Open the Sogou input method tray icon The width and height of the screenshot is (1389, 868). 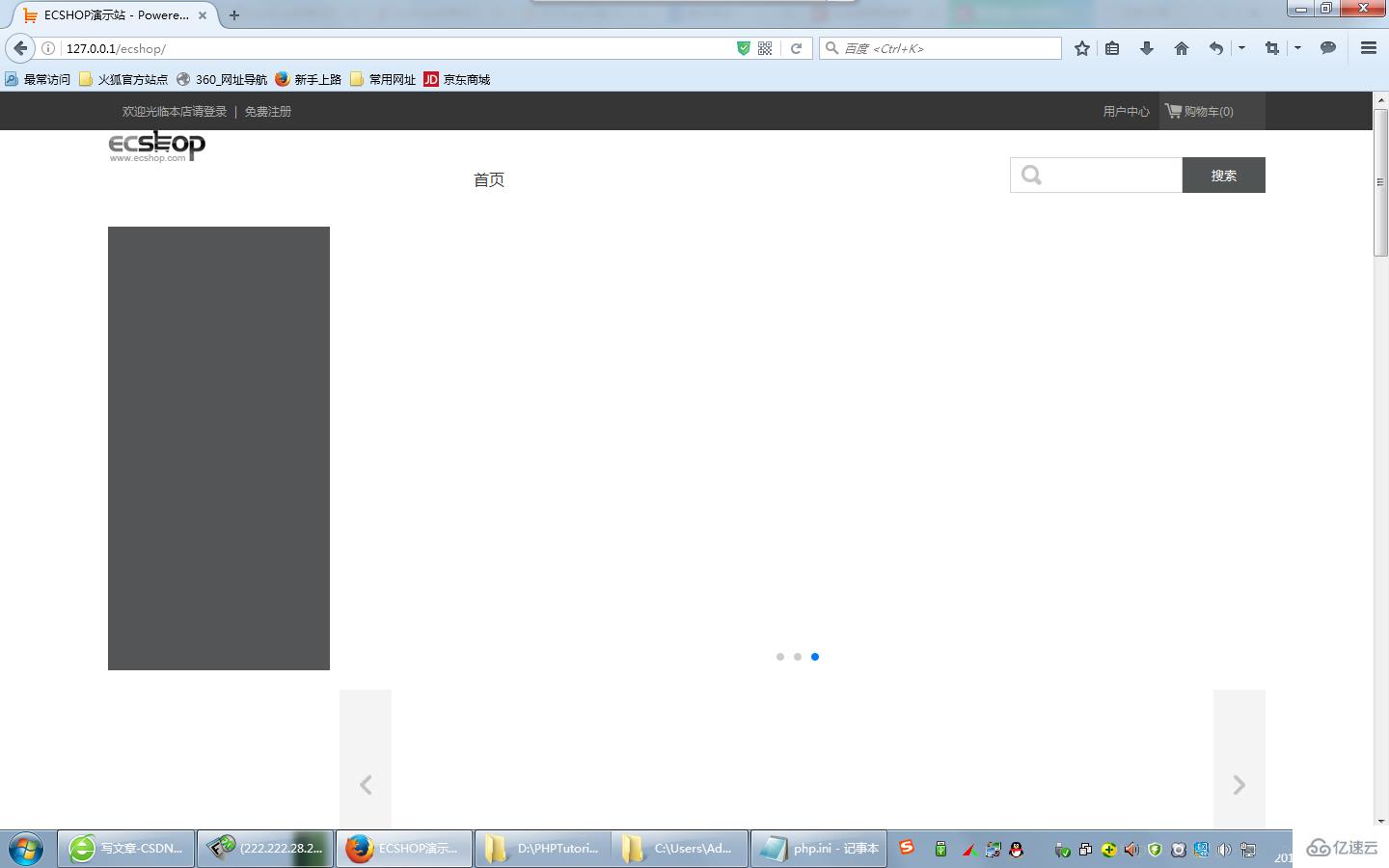coord(907,848)
